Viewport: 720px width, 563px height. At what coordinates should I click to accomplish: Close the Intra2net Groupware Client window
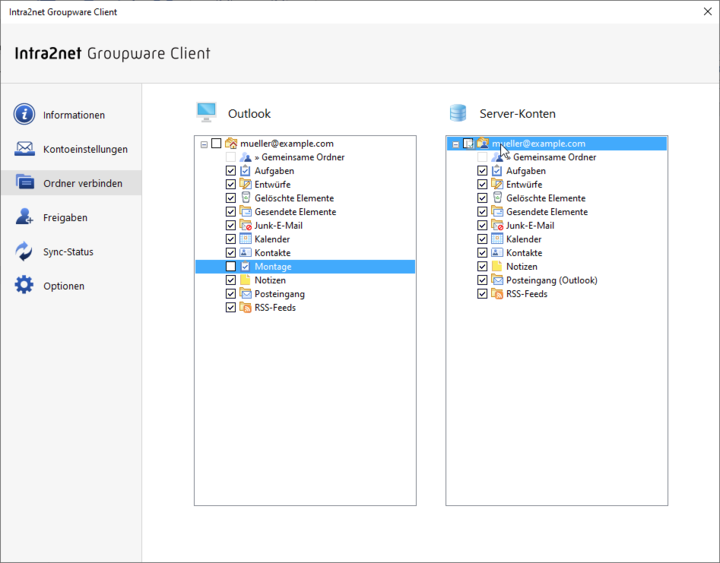[708, 11]
